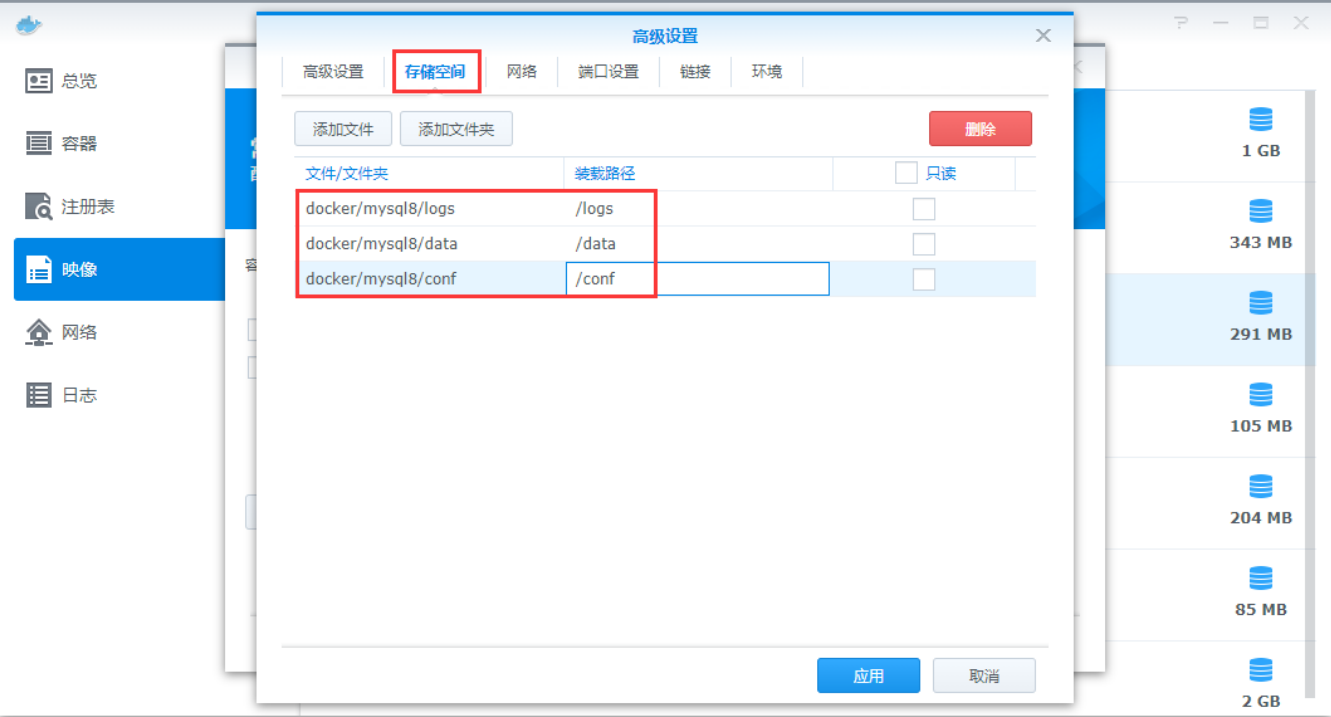Click the 添加文件夹 button
Image resolution: width=1331 pixels, height=717 pixels.
click(456, 129)
